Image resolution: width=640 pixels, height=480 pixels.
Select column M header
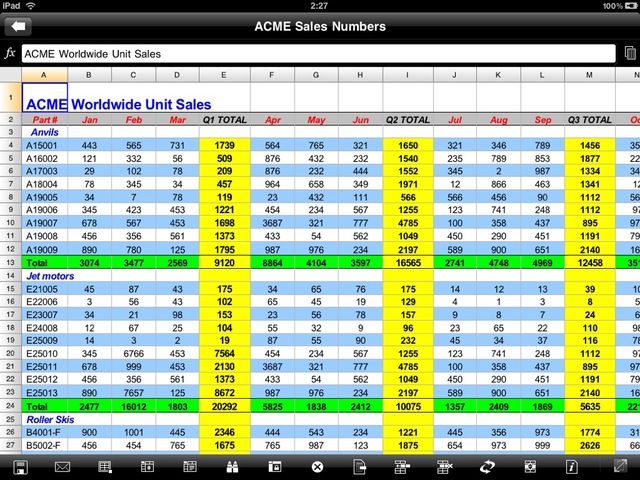589,75
